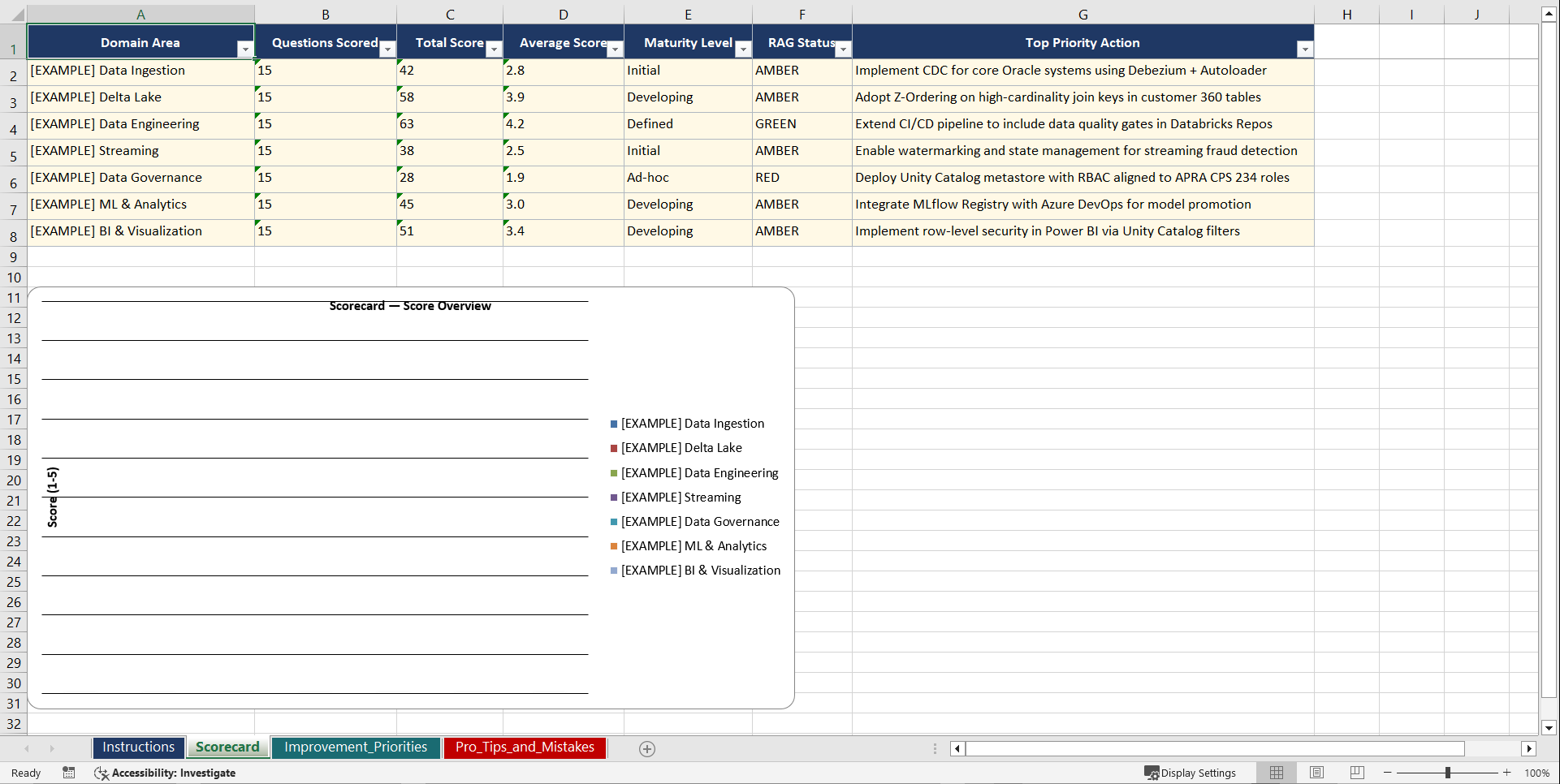Open the Pro_Tips_and_Mistakes sheet
The height and width of the screenshot is (784, 1560).
point(524,747)
